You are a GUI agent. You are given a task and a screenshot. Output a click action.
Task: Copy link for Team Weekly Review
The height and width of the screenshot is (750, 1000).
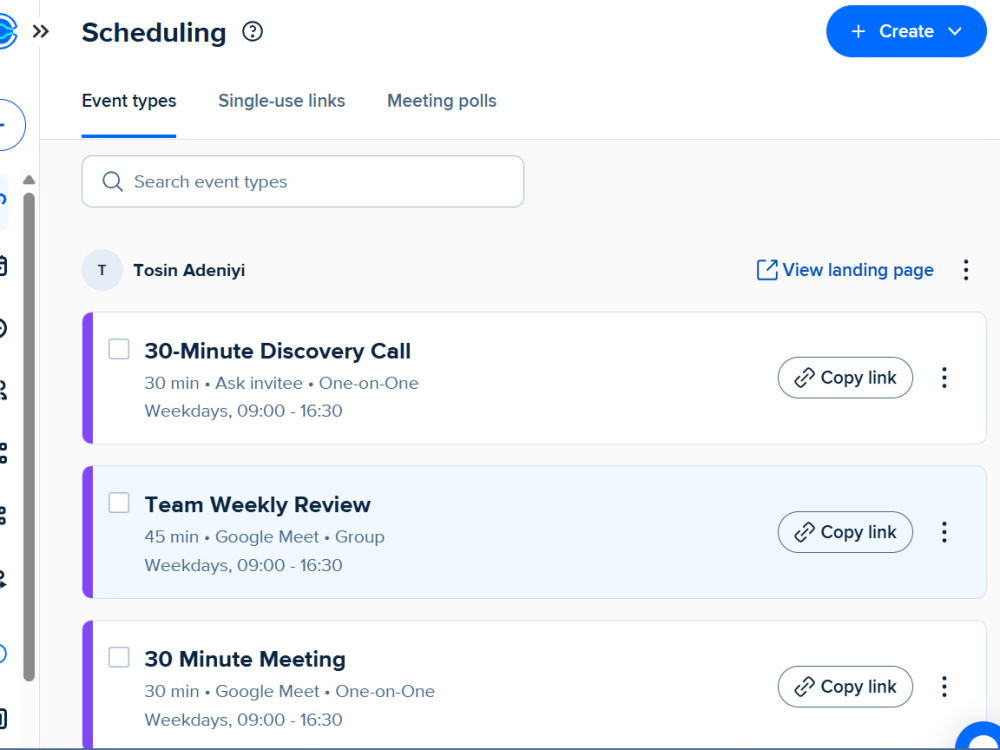click(x=845, y=532)
